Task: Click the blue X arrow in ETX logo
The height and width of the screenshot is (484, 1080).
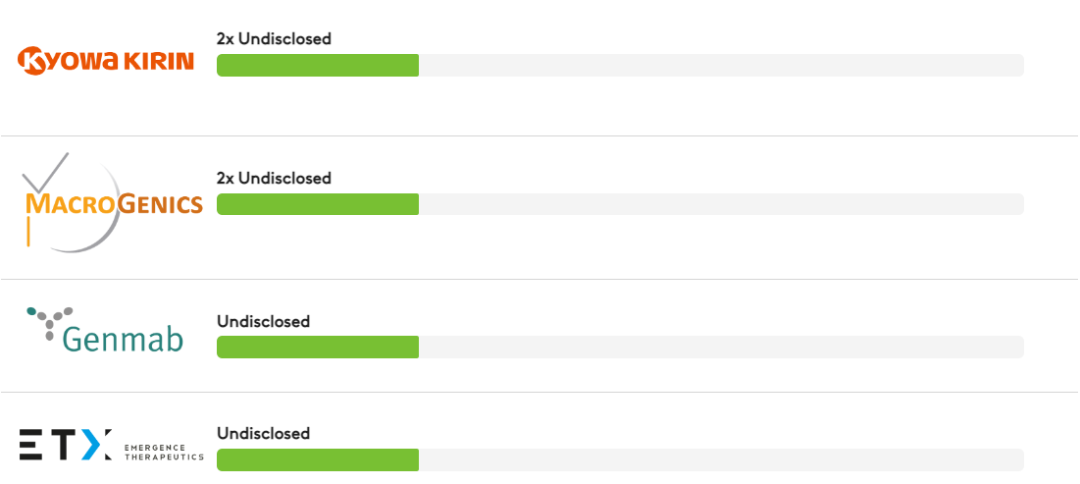Action: coord(97,444)
